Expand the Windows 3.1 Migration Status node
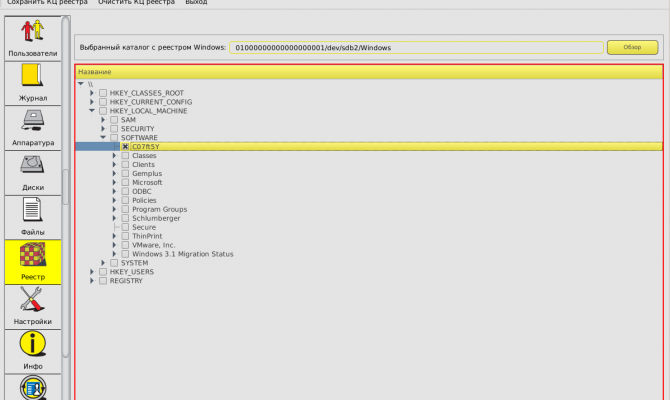The height and width of the screenshot is (400, 670). tap(114, 254)
